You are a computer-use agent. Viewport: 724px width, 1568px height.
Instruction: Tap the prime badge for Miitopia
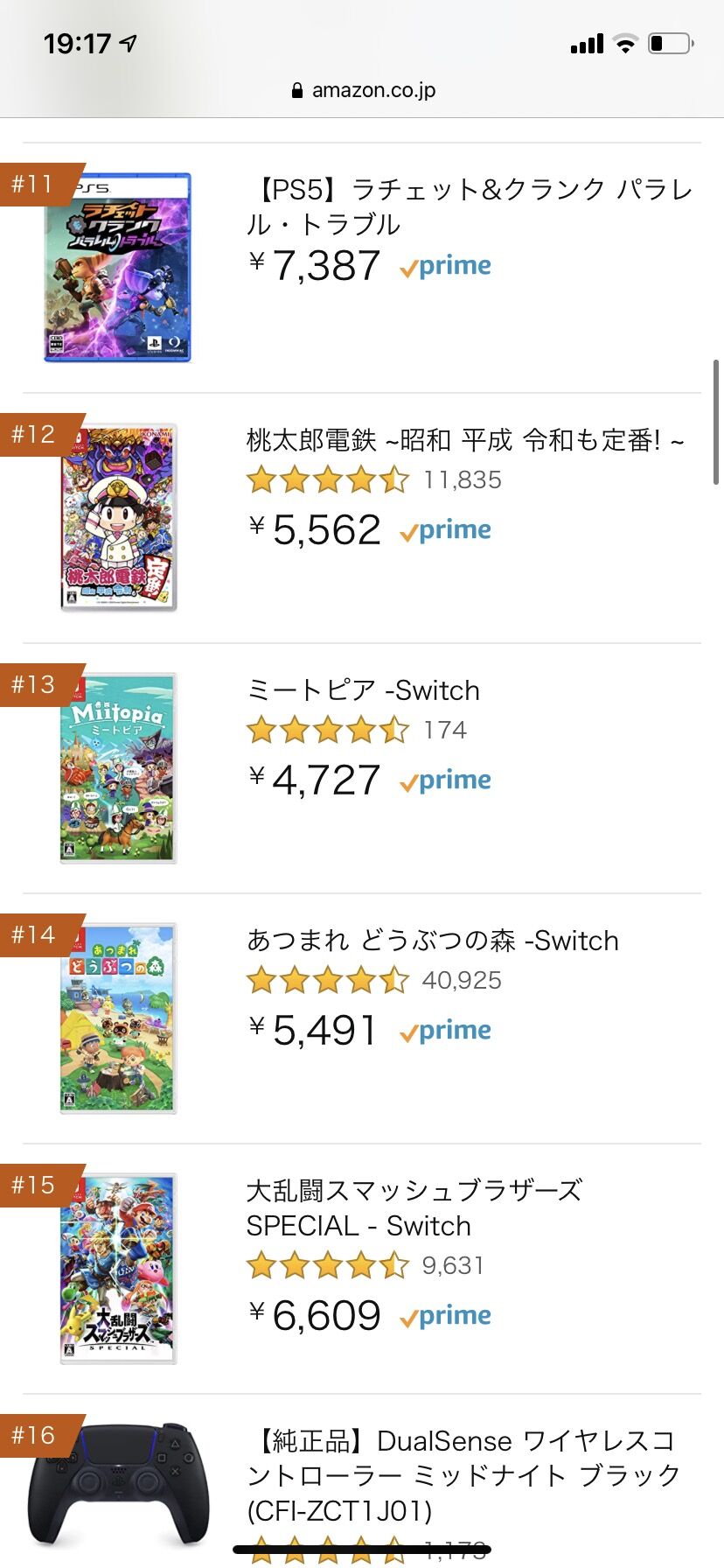point(446,780)
